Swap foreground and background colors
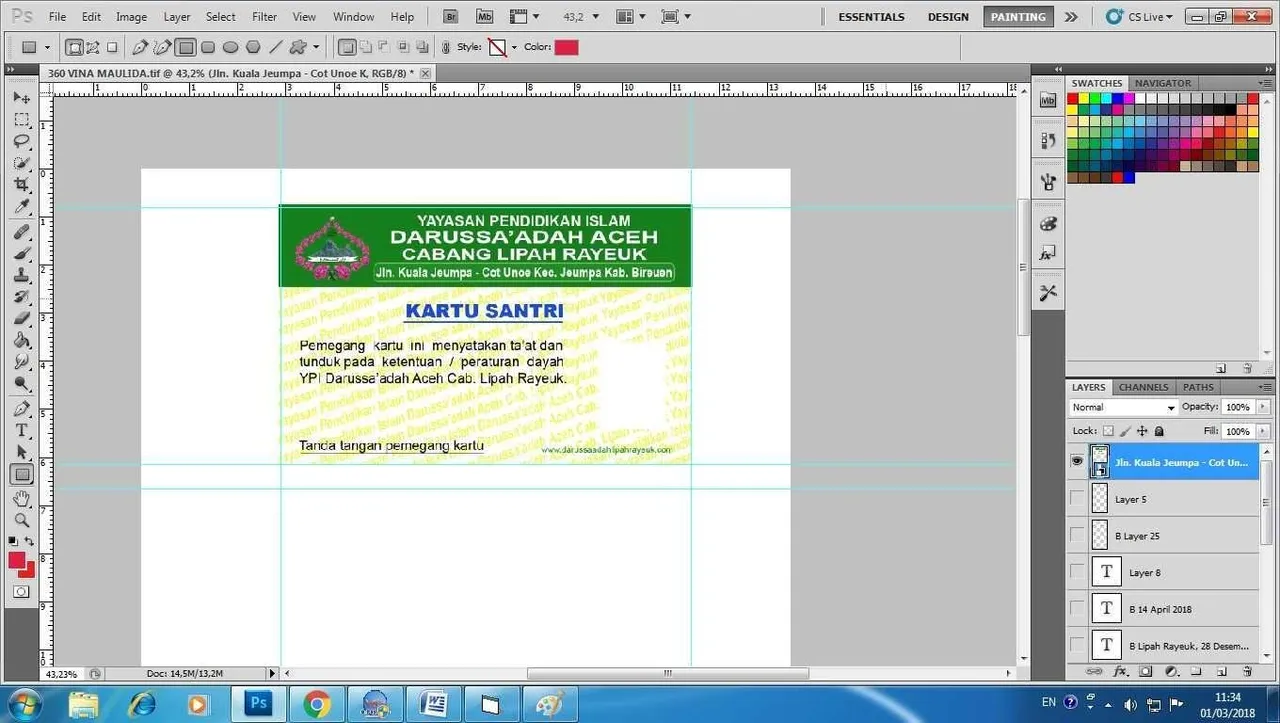 point(30,541)
